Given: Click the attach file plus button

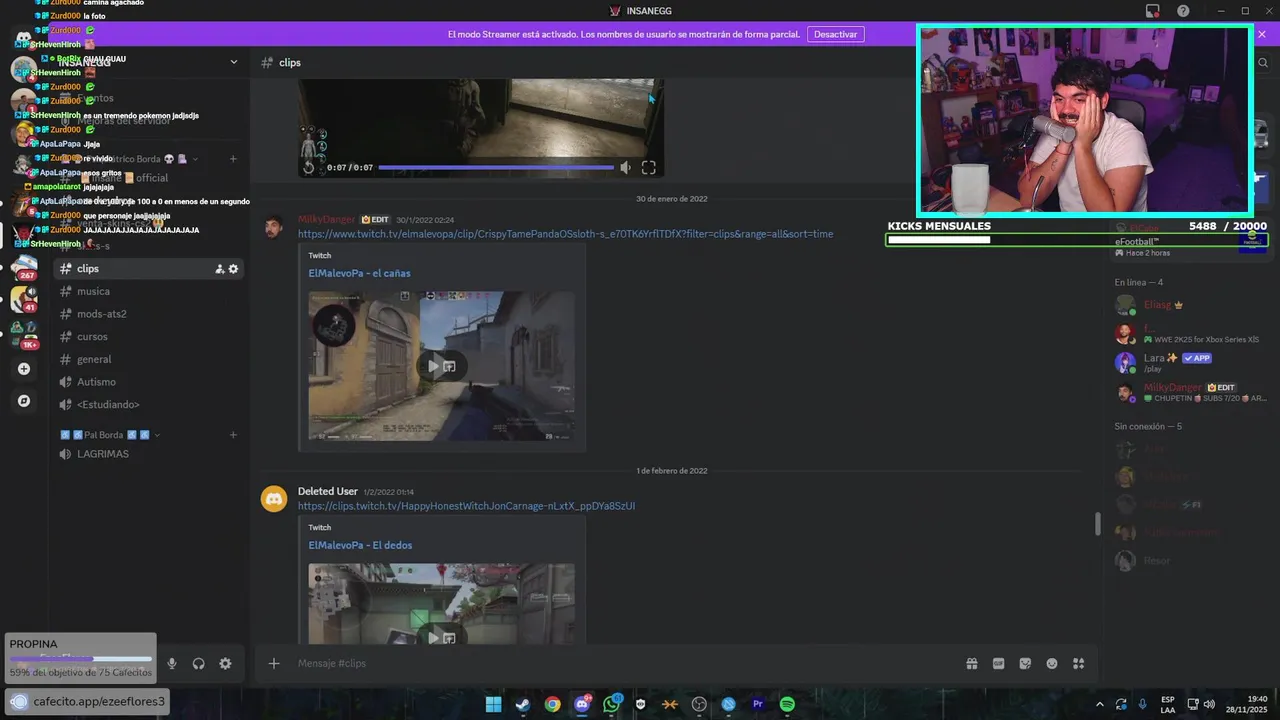Looking at the screenshot, I should pos(274,663).
